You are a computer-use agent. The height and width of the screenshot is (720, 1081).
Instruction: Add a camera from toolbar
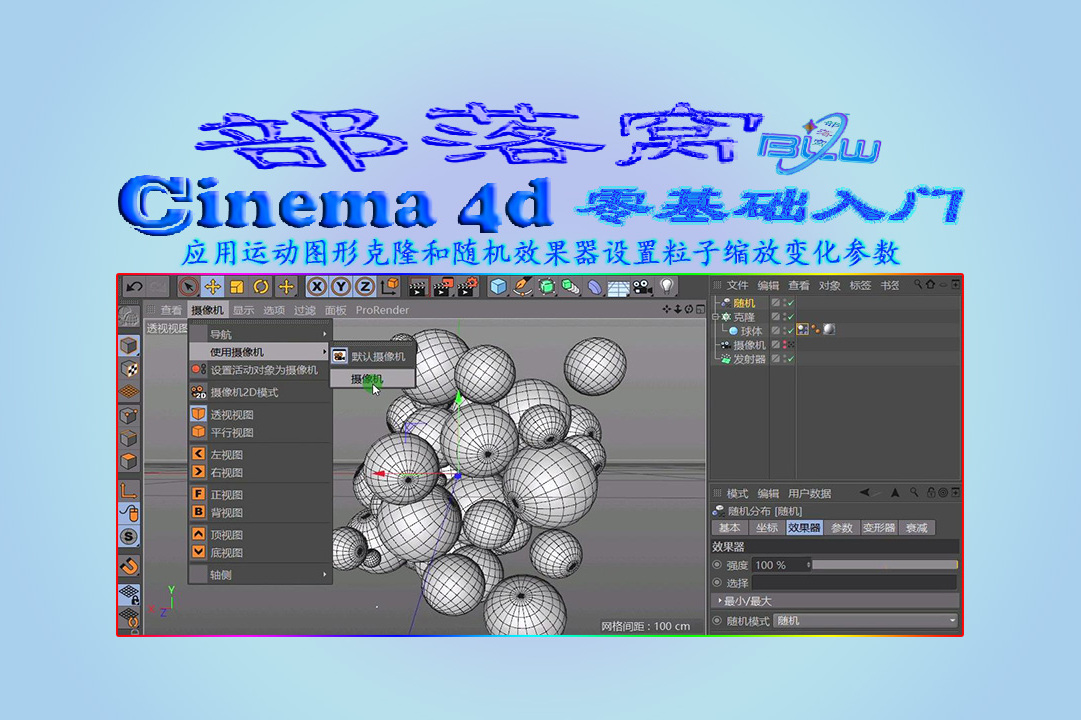click(643, 286)
